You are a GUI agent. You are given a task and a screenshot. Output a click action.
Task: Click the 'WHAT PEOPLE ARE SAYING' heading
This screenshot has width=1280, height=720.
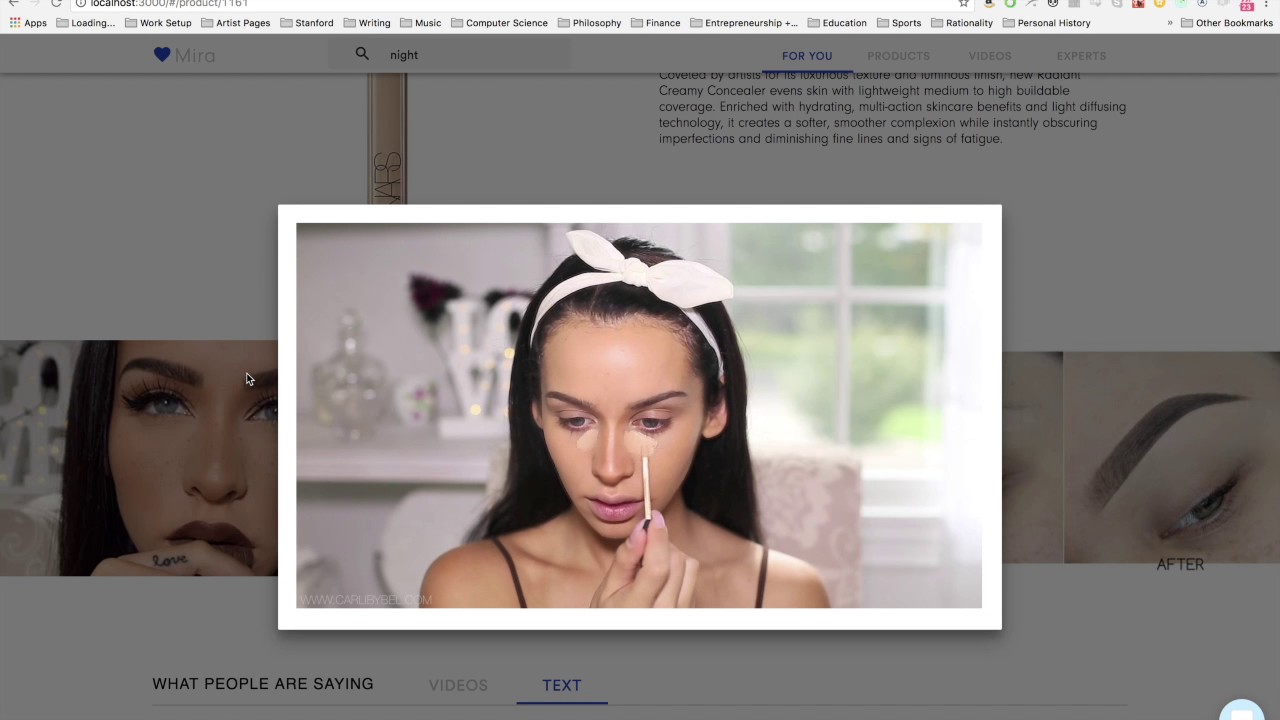click(x=263, y=684)
